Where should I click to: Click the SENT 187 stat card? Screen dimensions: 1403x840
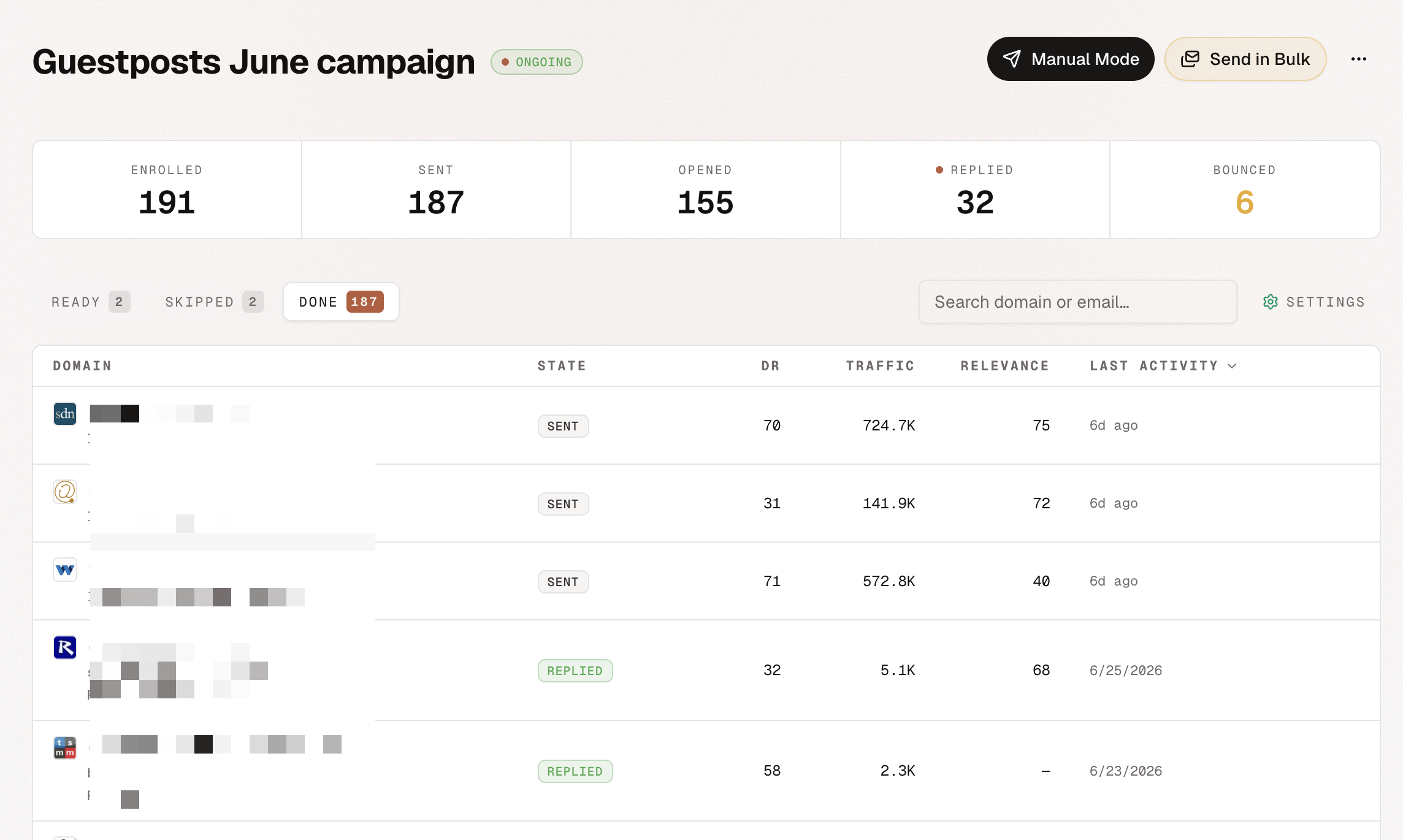coord(436,190)
